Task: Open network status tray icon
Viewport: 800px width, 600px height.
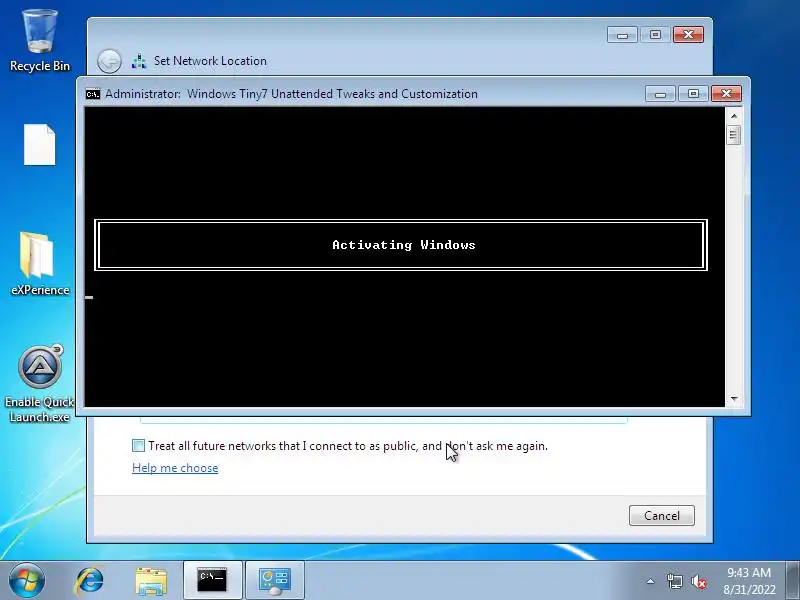Action: (674, 581)
